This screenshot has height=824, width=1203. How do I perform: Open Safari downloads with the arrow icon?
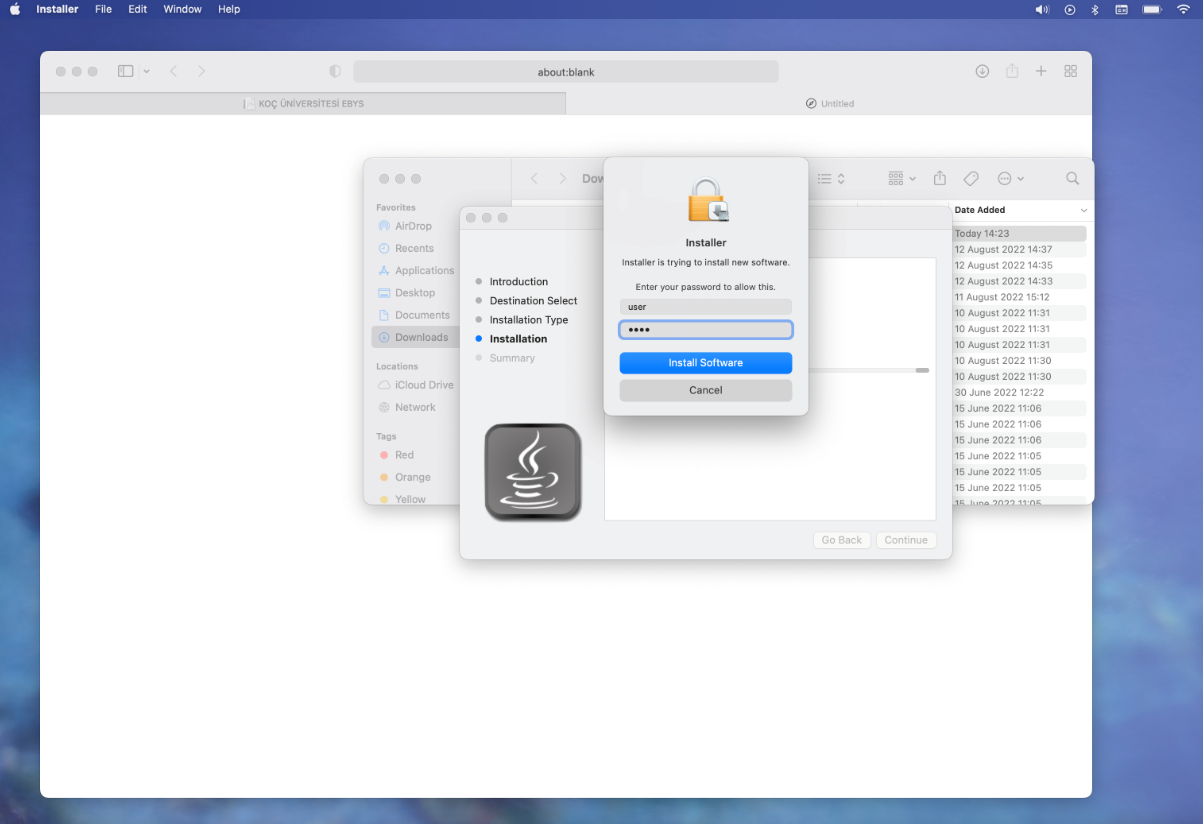click(x=981, y=71)
